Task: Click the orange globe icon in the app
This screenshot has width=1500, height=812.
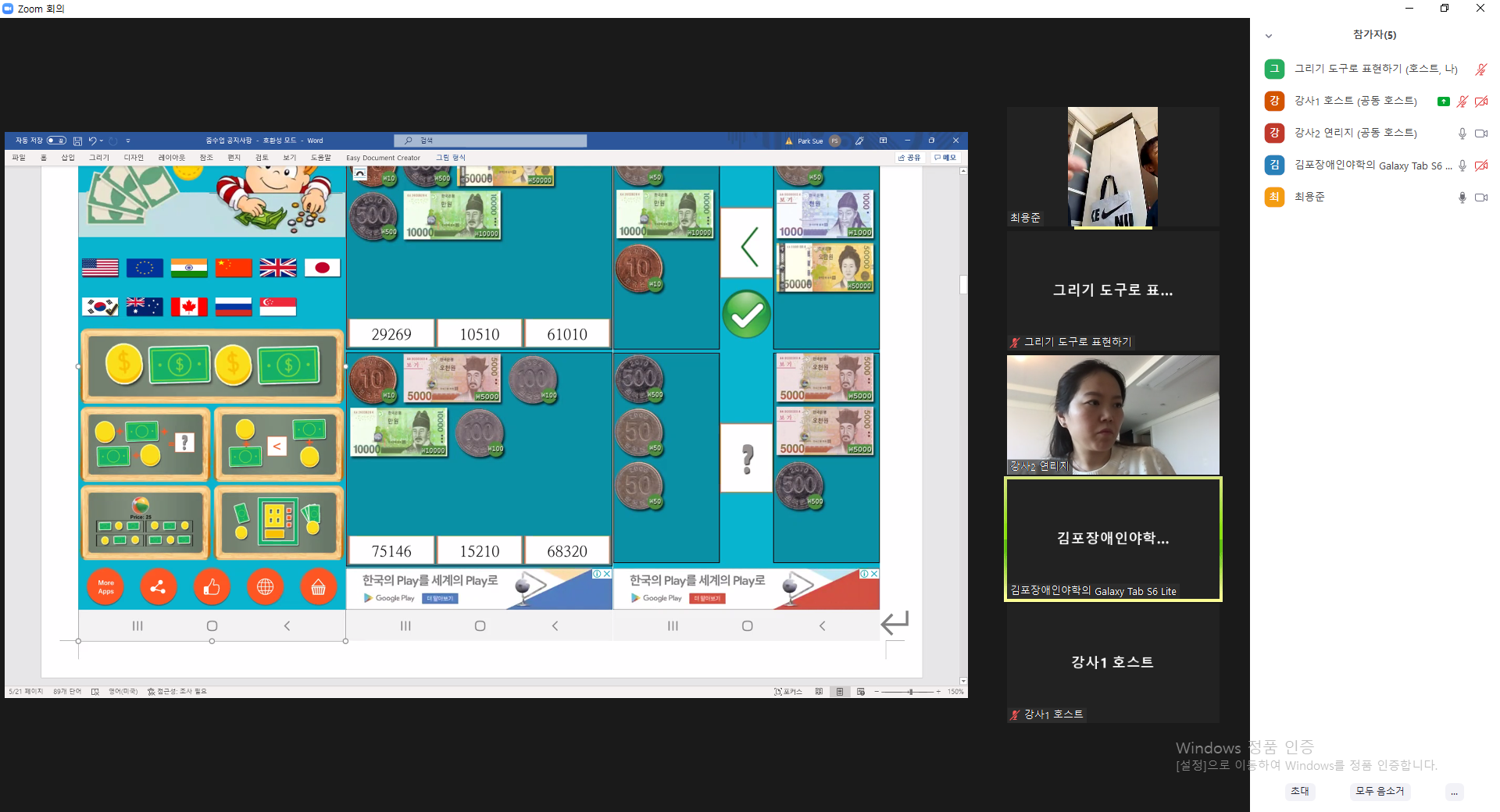Action: pos(266,587)
